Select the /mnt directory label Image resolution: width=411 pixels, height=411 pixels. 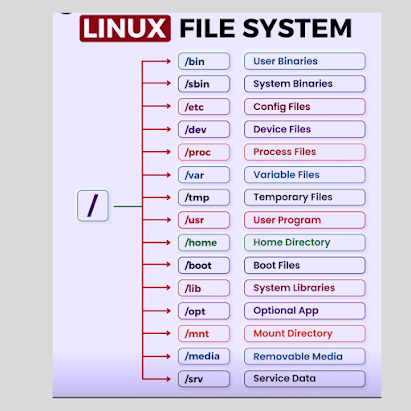[204, 334]
